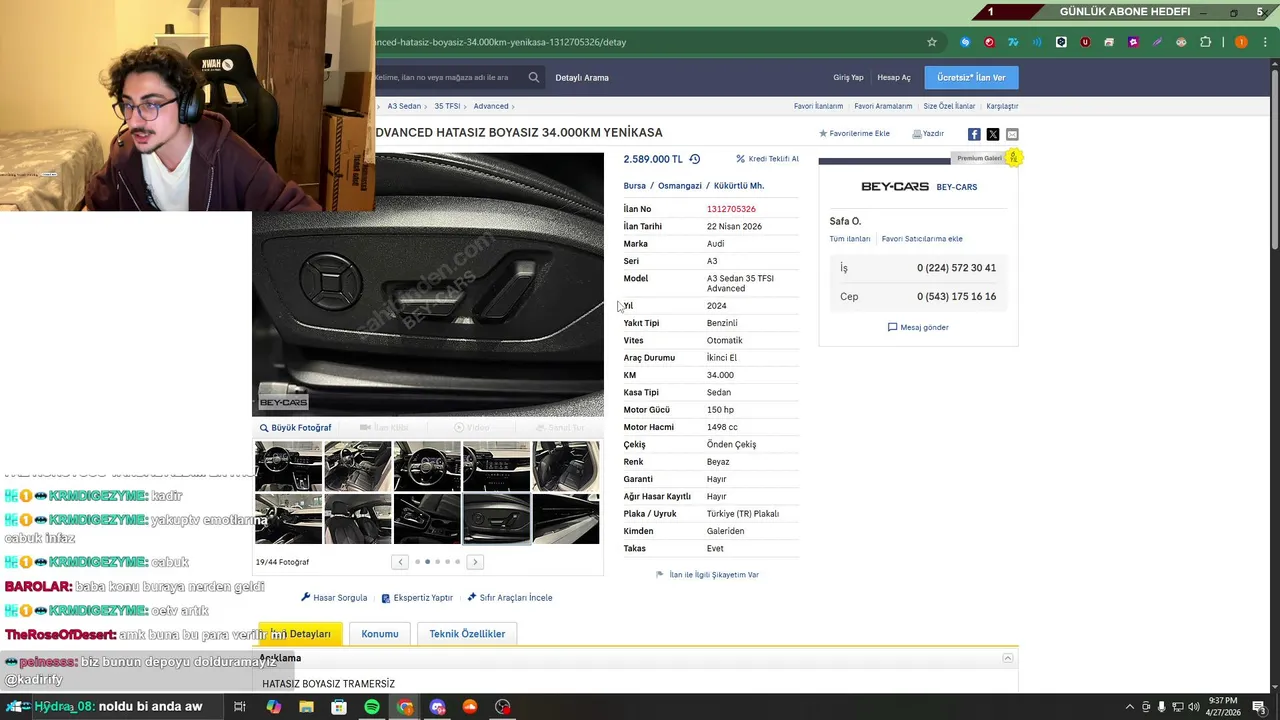Send message via Mesaj gönder

(x=918, y=327)
